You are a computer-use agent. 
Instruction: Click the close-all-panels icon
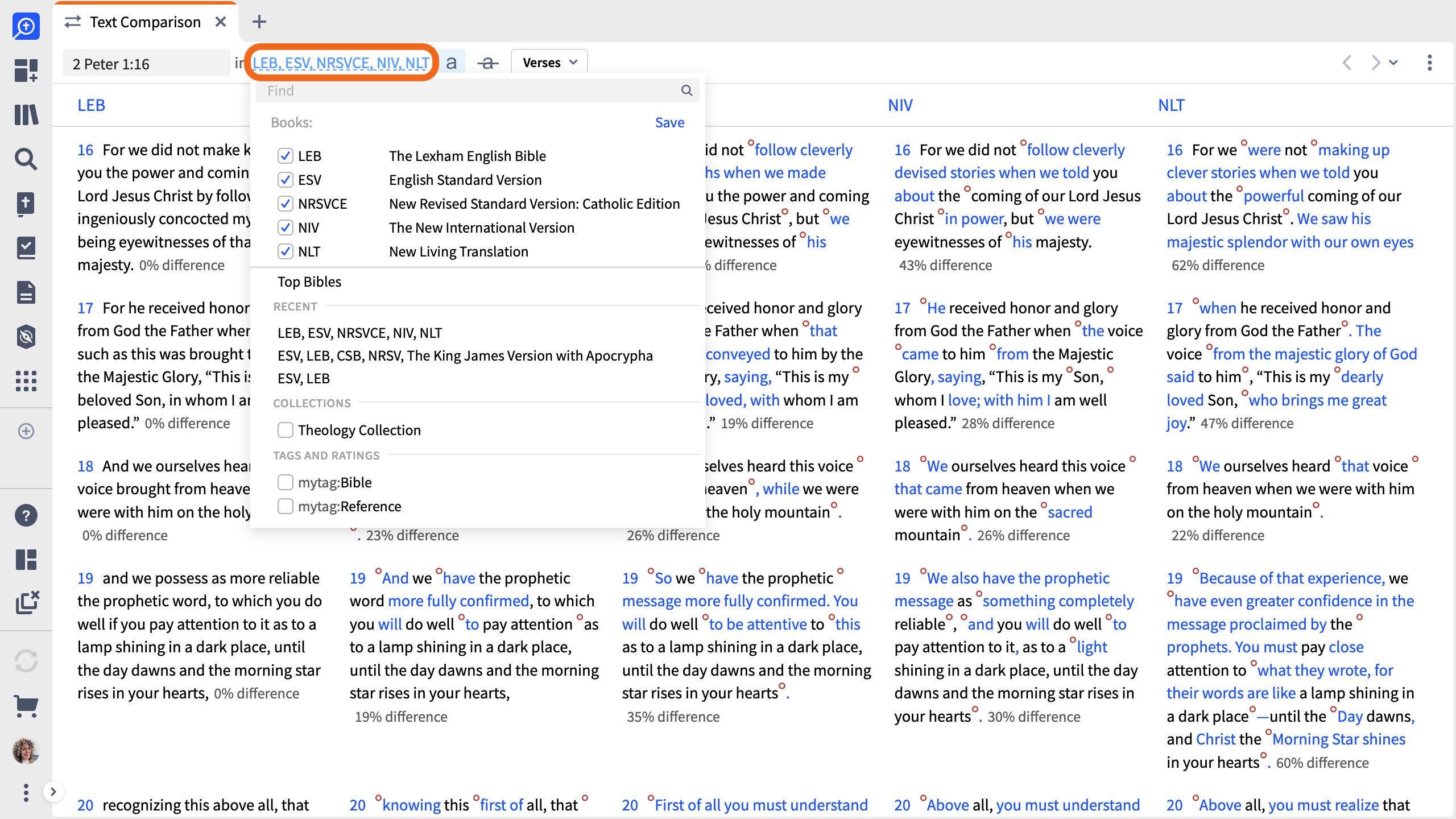tap(27, 603)
